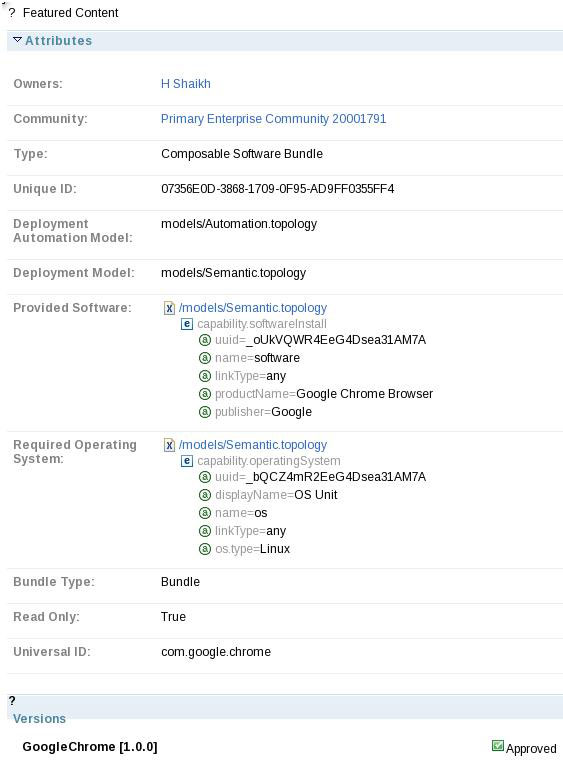Open Required Operating System /models/Semantic.topology link

coord(253,445)
